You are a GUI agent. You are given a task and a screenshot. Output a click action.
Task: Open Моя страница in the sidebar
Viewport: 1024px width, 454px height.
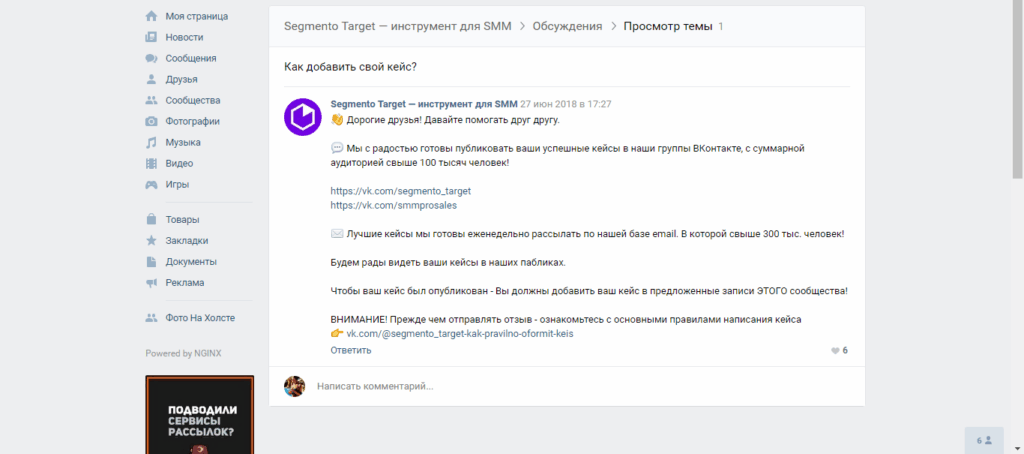197,16
